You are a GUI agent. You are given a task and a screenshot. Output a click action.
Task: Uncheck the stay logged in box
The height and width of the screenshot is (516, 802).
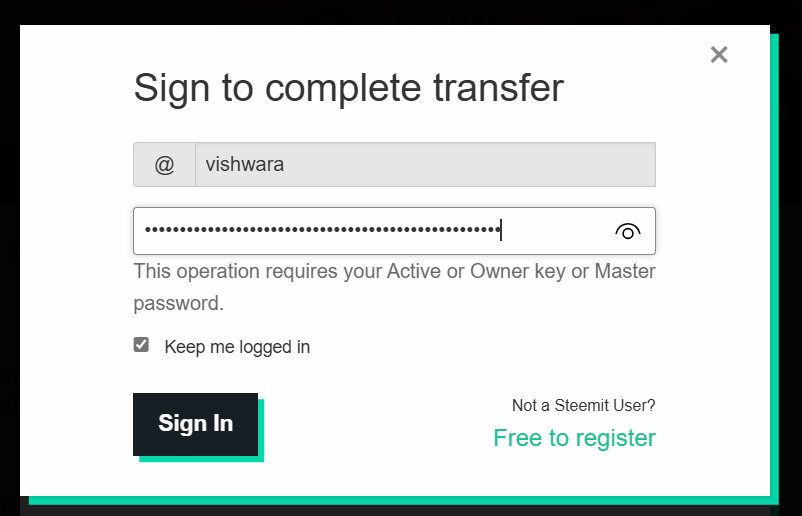(141, 345)
